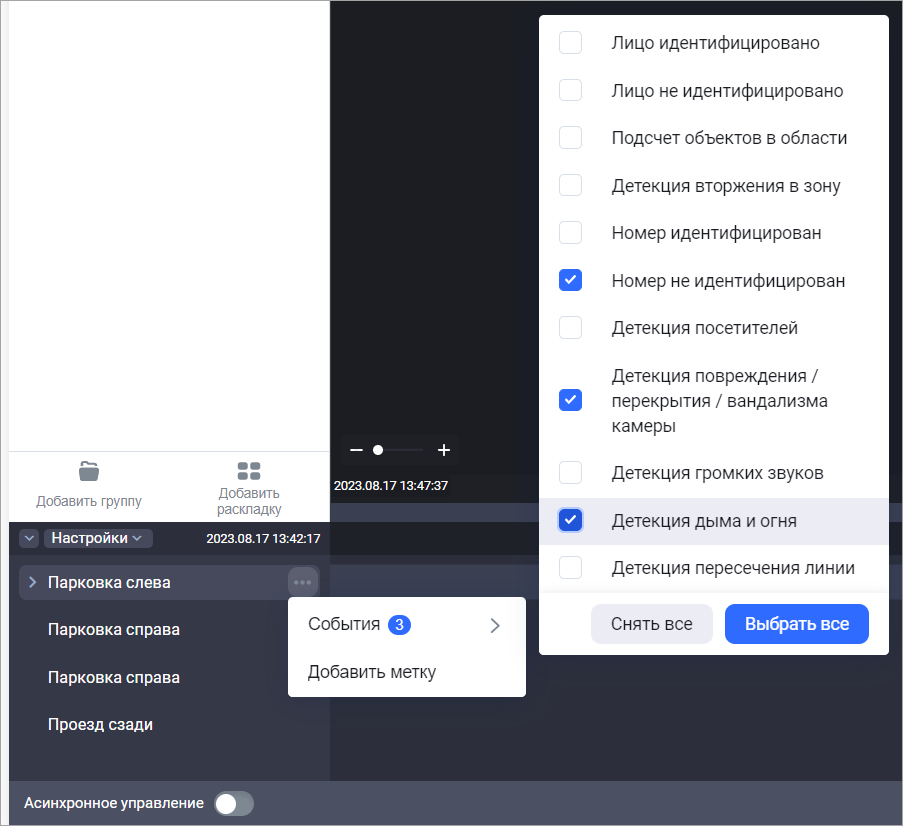Click the Снять все button
903x826 pixels.
(x=651, y=624)
